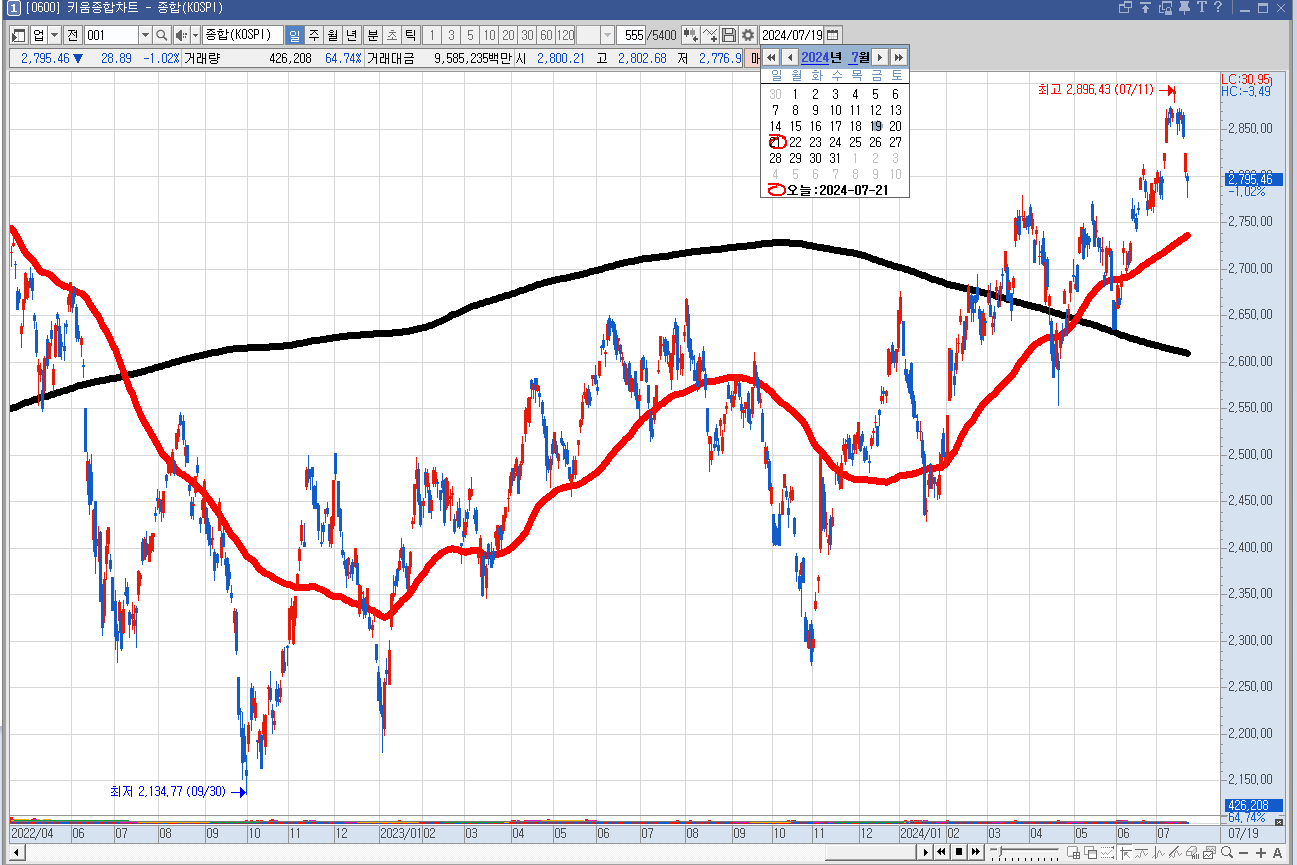Click the zoom magnifier in bottom toolbar
The image size is (1297, 865).
[x=1227, y=853]
